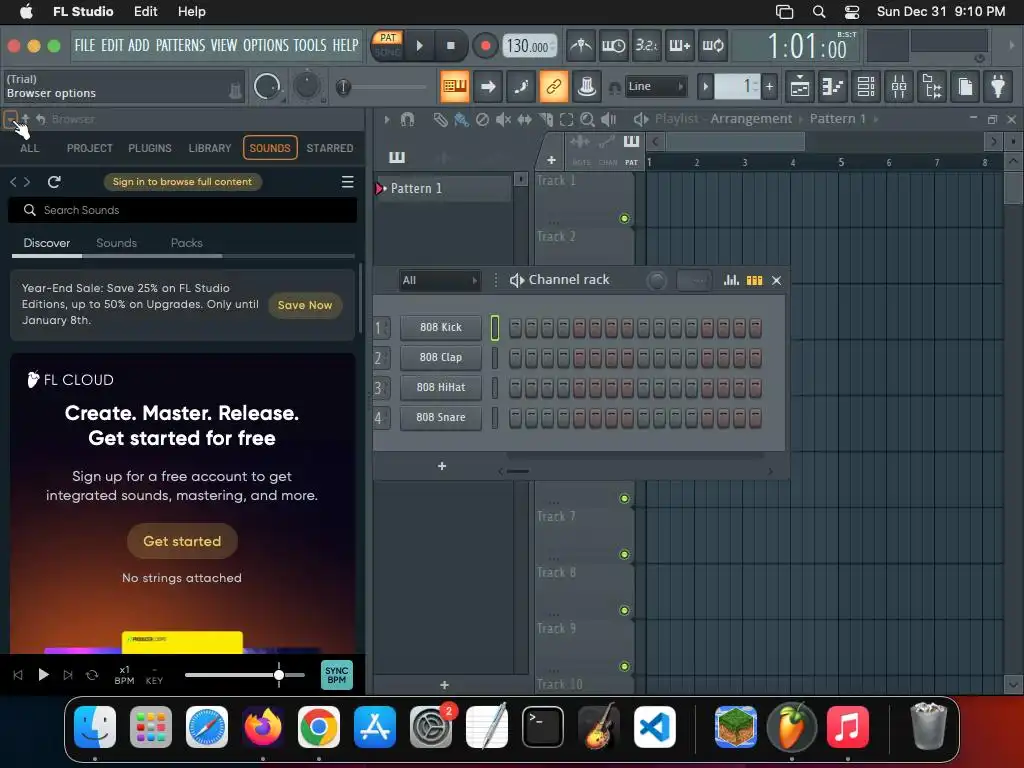The width and height of the screenshot is (1024, 768).
Task: Add a new pattern with plus button
Action: click(769, 86)
